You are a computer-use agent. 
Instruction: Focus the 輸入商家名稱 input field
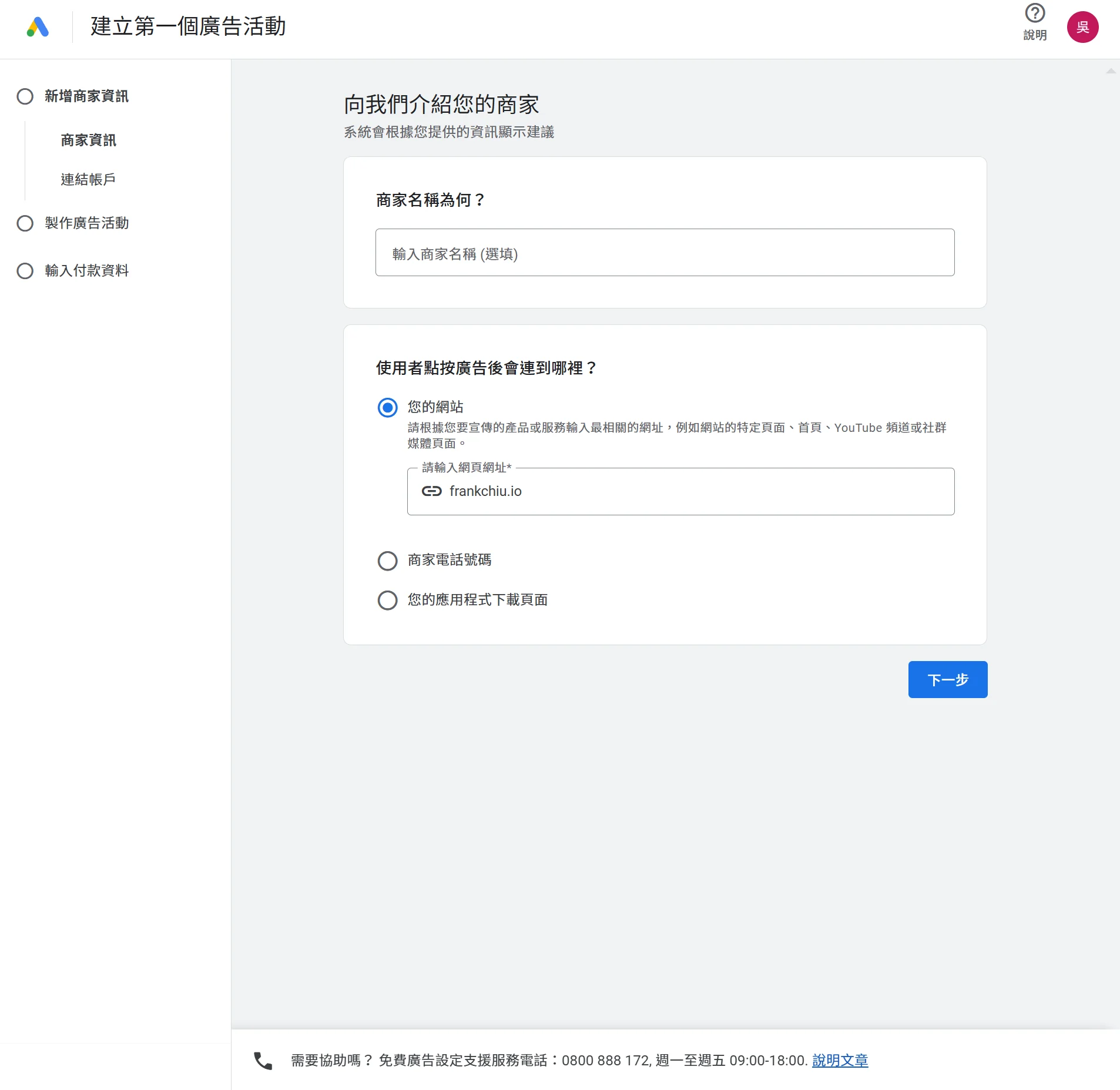pyautogui.click(x=664, y=253)
